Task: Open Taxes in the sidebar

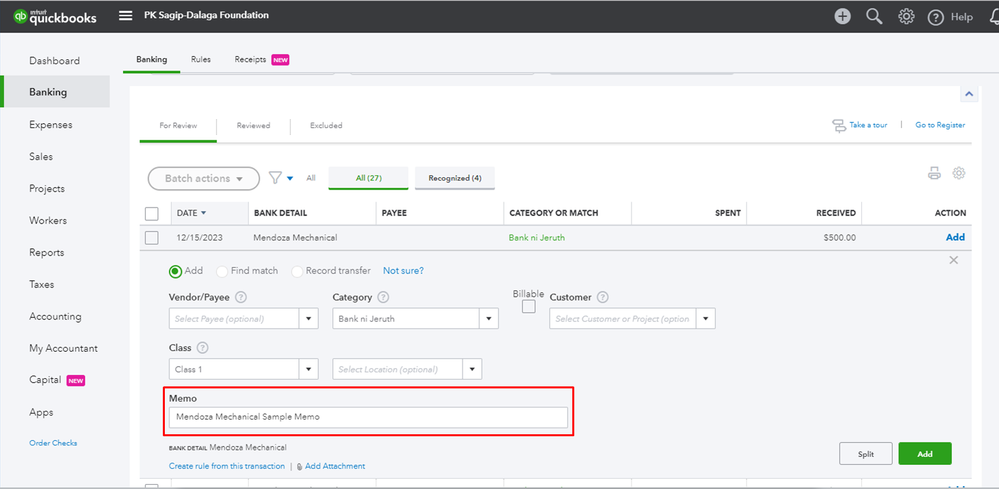Action: (41, 284)
